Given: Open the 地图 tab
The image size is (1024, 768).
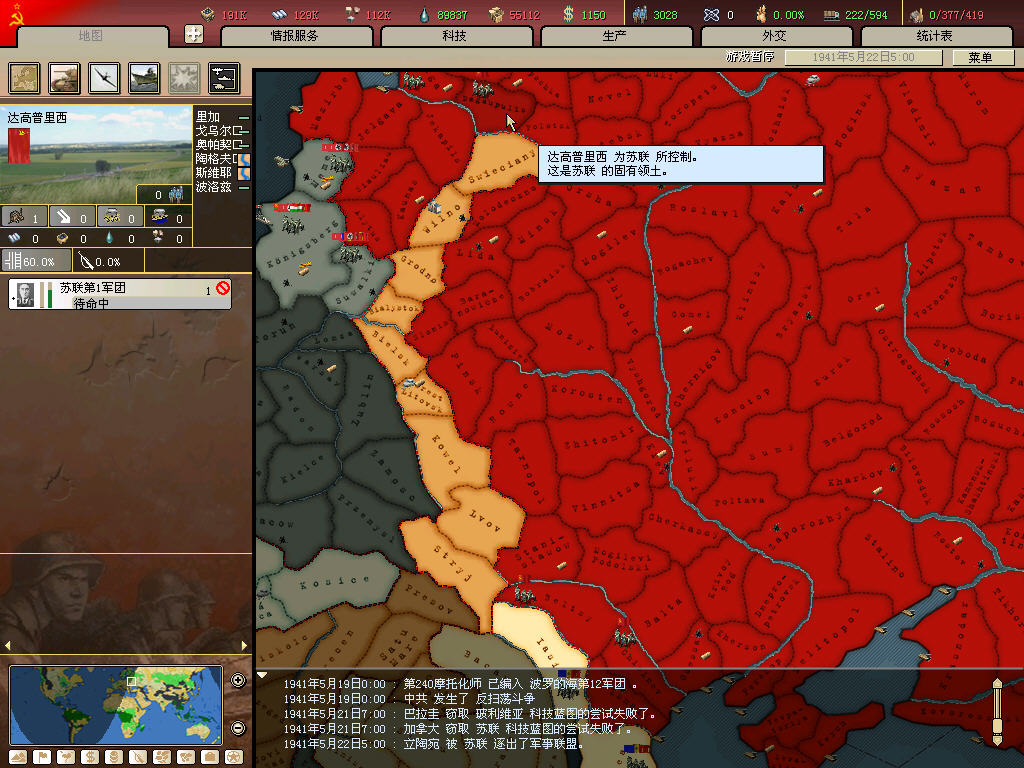Looking at the screenshot, I should pyautogui.click(x=91, y=36).
